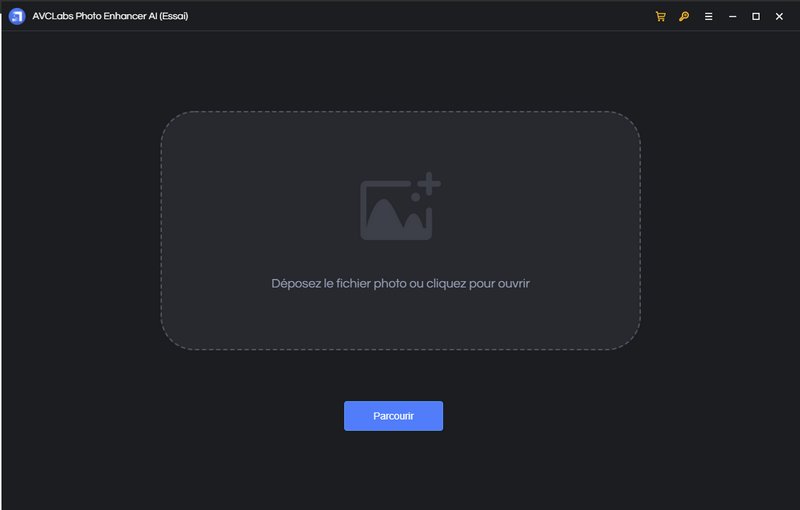Close the AVCLabs Photo Enhancer window

point(779,16)
